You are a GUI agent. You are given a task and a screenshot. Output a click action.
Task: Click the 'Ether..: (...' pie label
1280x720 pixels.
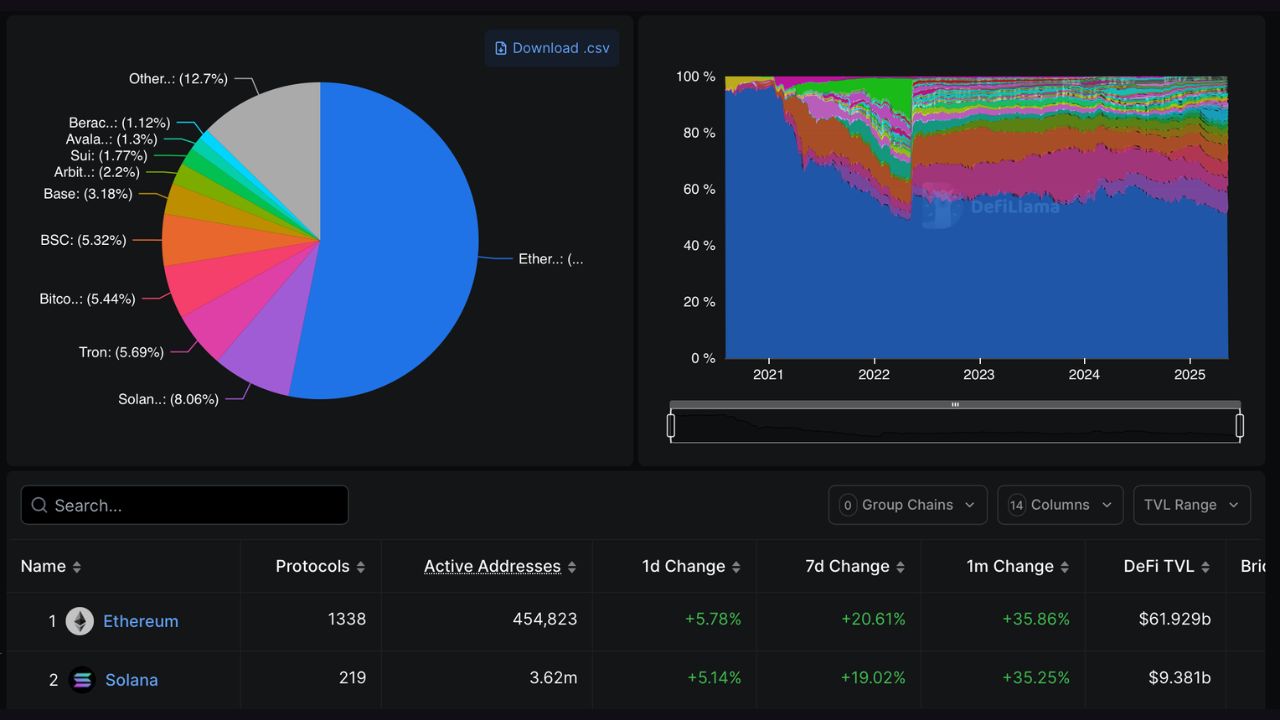click(x=550, y=259)
